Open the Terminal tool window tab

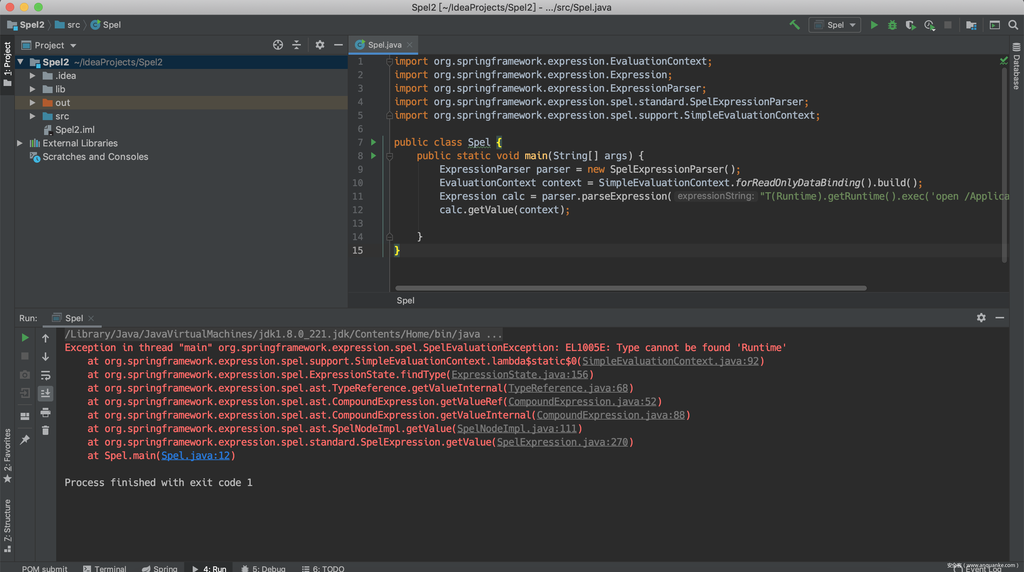105,568
